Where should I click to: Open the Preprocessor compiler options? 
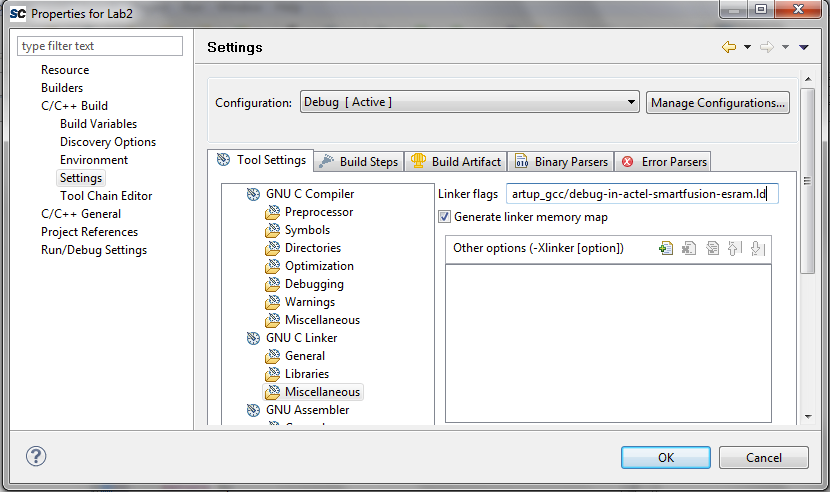tap(319, 212)
